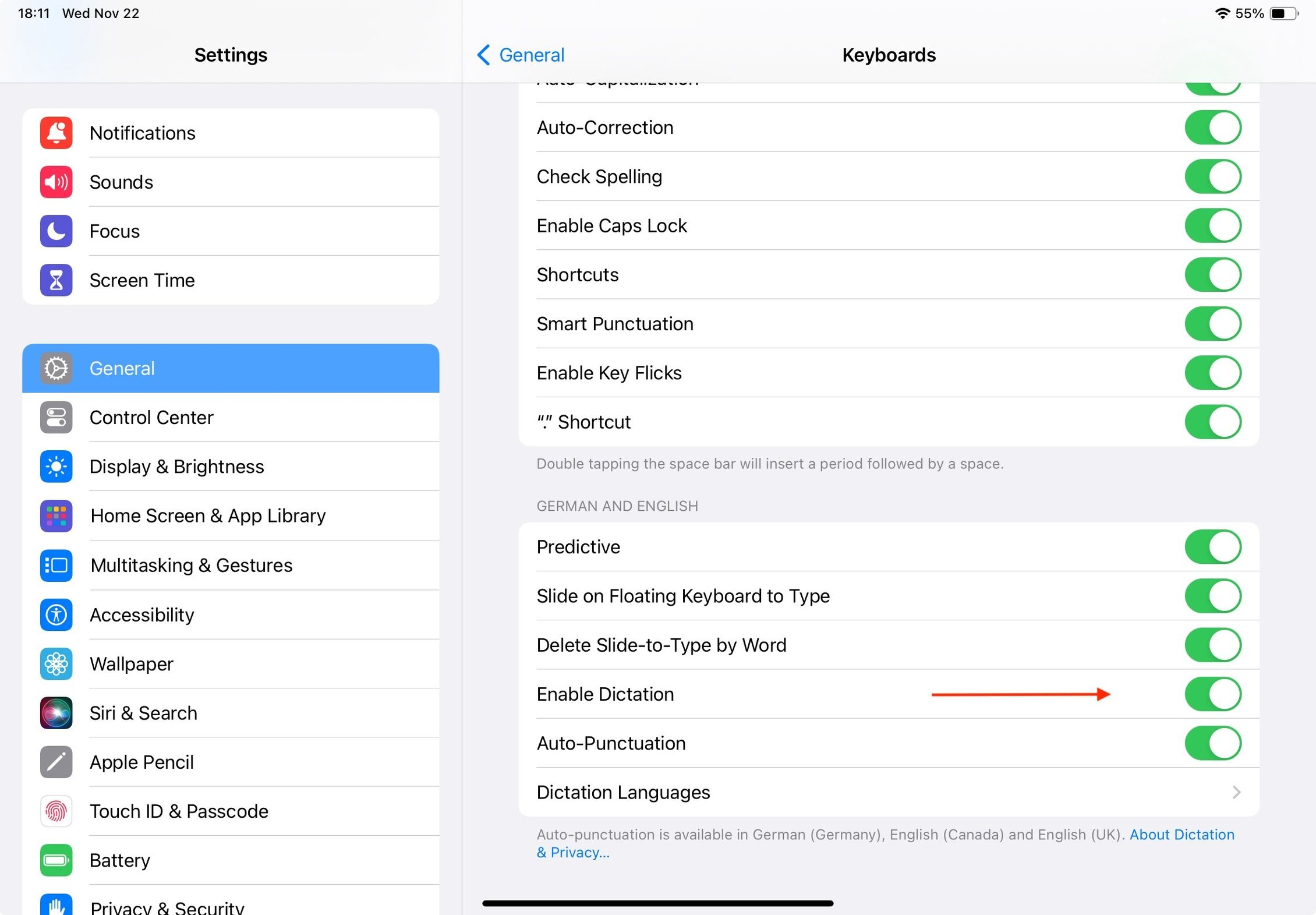This screenshot has height=915, width=1316.
Task: Tap the Wallpaper flower icon
Action: click(56, 664)
